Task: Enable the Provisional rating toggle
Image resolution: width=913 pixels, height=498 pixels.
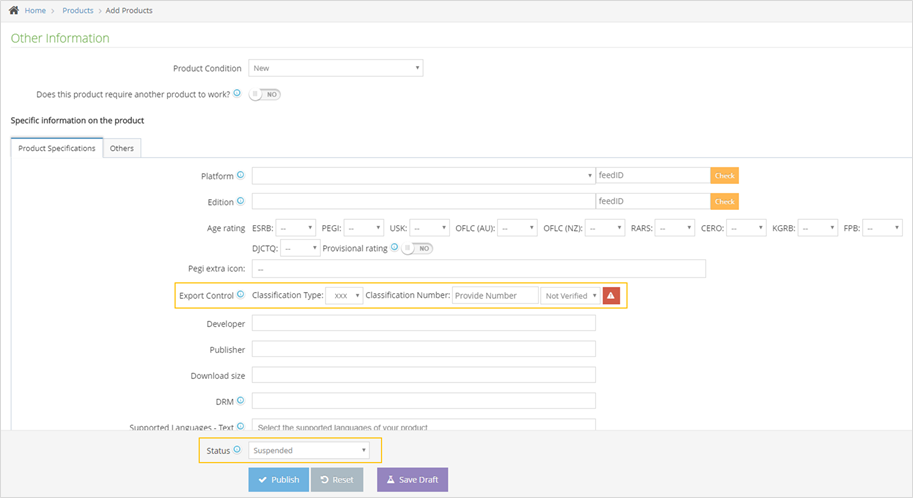Action: coord(418,248)
